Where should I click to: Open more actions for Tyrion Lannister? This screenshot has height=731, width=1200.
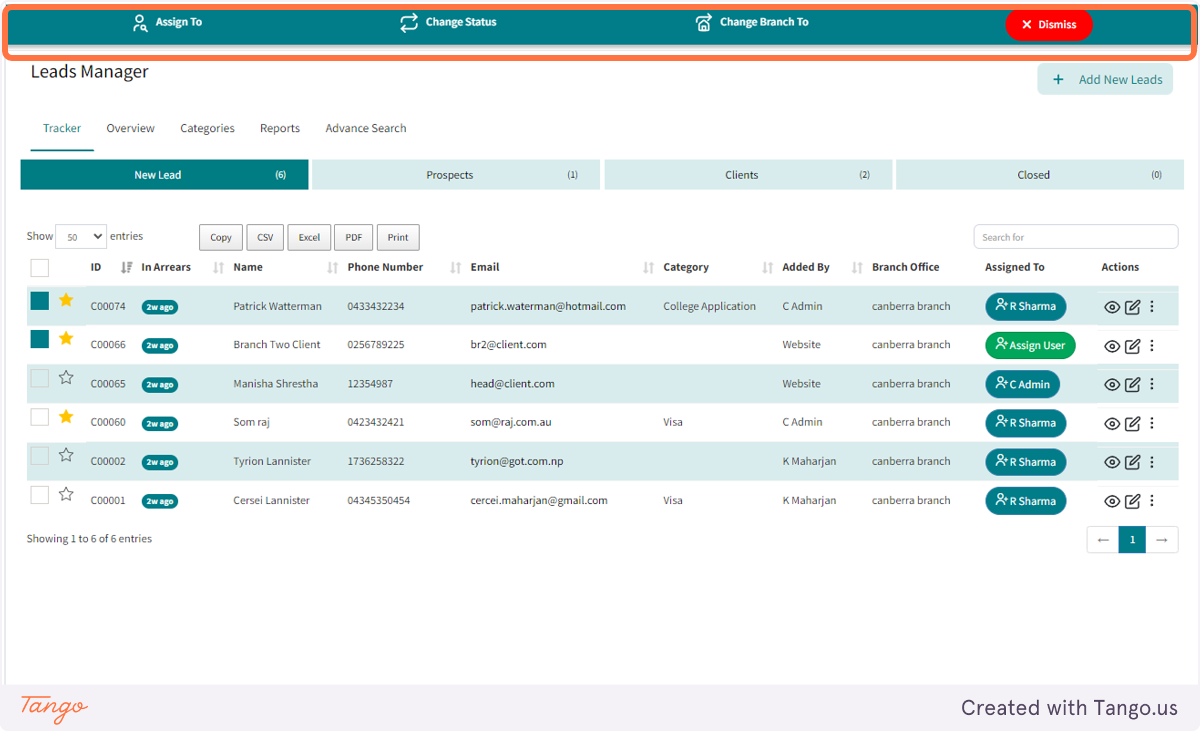click(x=1152, y=463)
